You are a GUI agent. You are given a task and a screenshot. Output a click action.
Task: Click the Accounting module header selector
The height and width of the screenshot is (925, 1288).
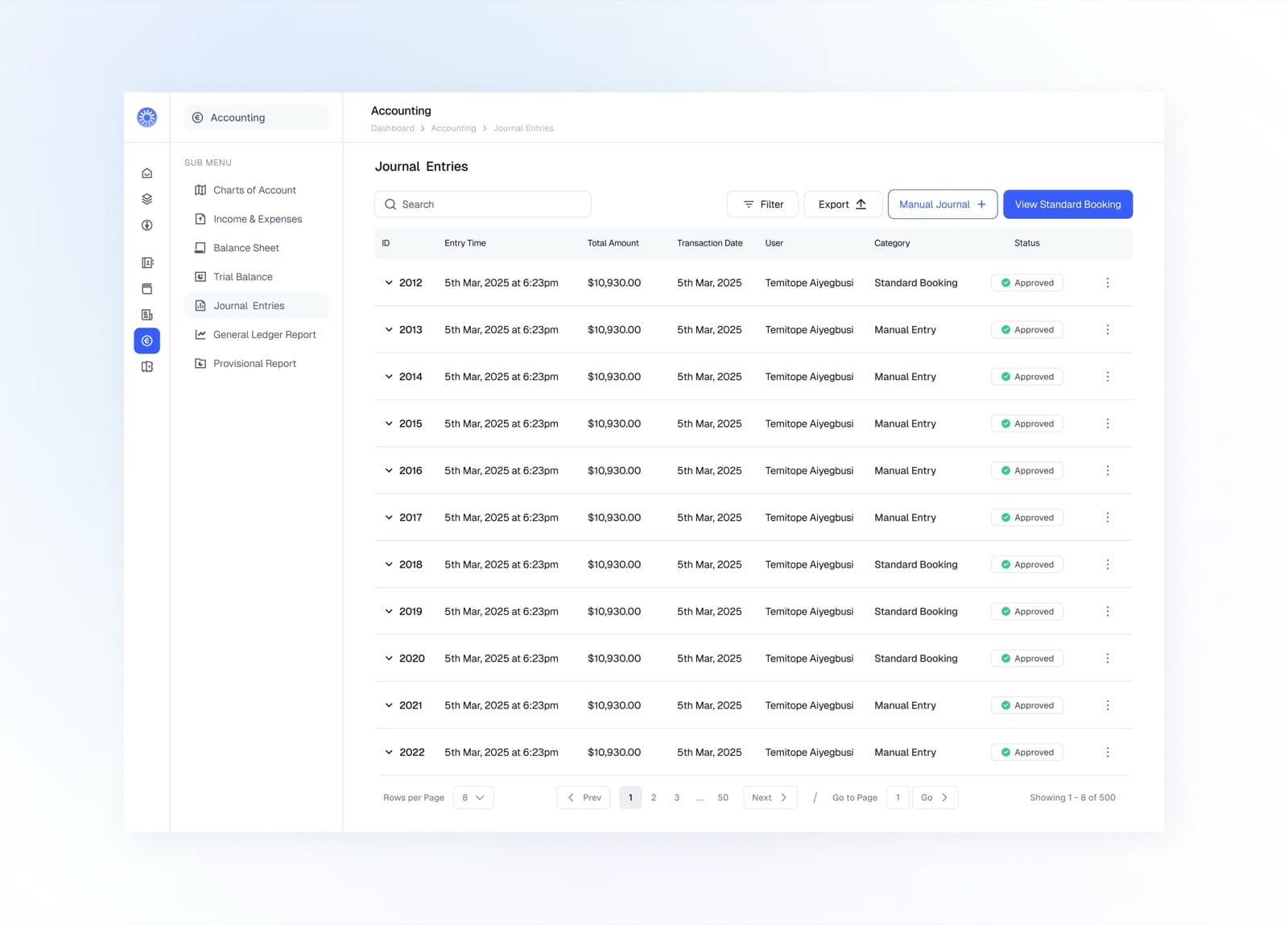257,118
